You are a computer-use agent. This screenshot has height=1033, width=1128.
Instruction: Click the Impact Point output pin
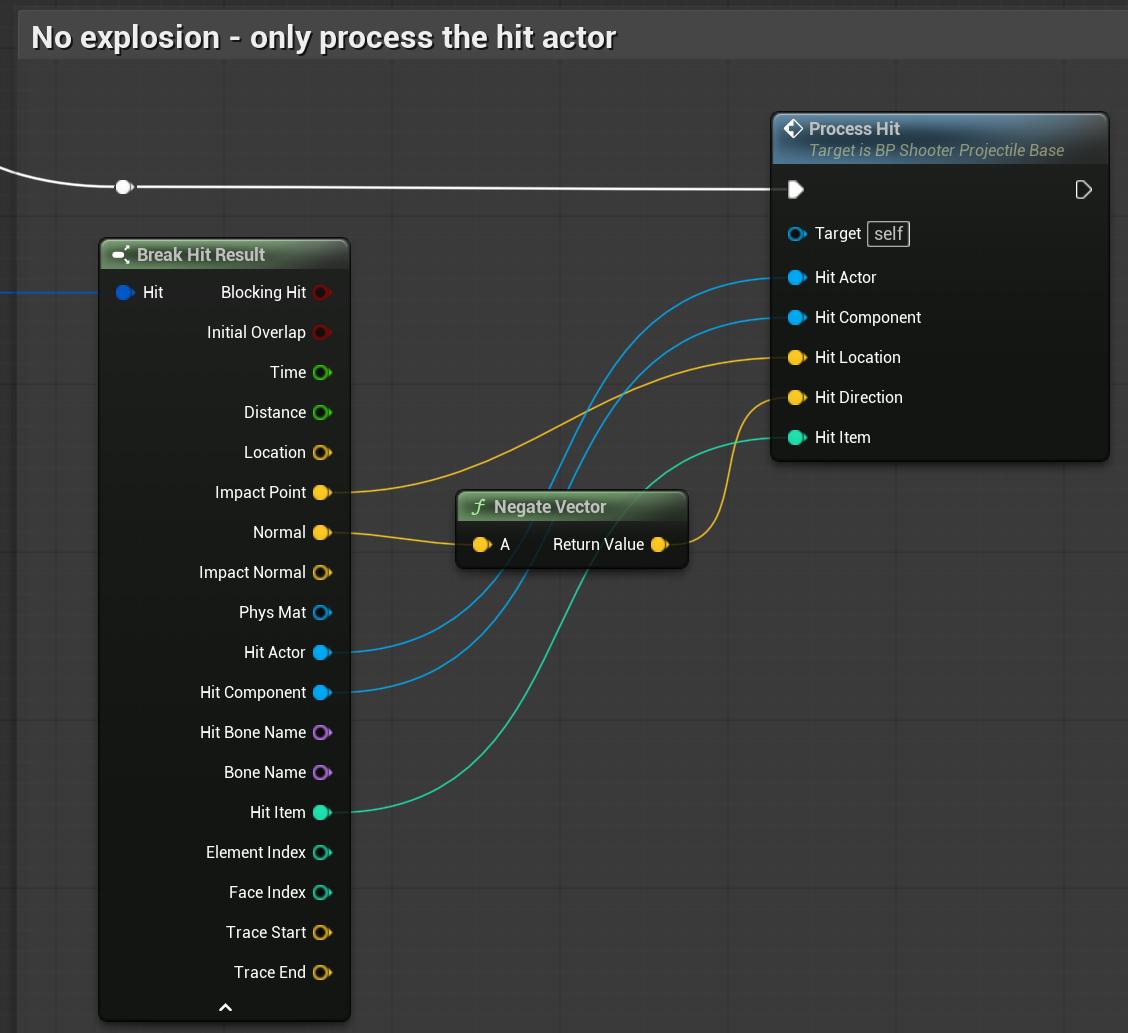click(321, 492)
